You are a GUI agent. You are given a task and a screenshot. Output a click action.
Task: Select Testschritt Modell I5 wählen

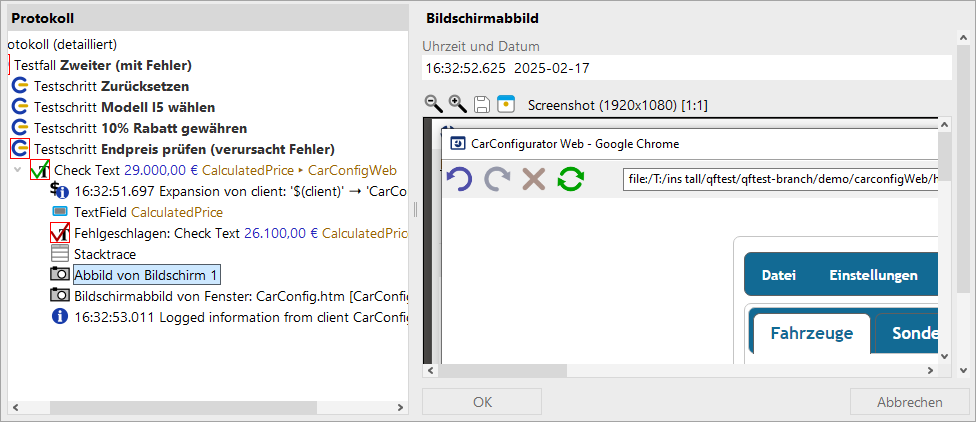124,107
